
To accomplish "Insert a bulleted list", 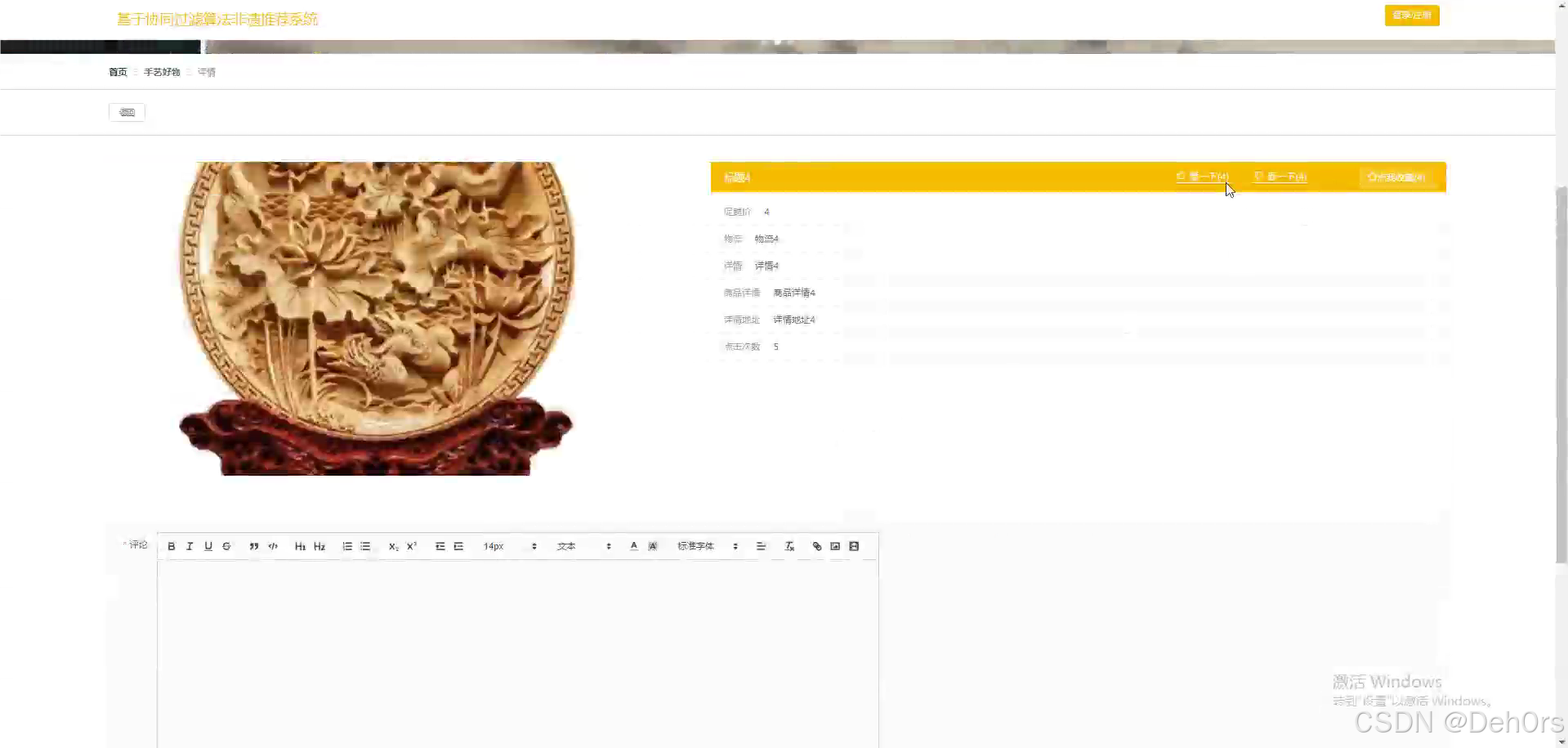I will [365, 546].
